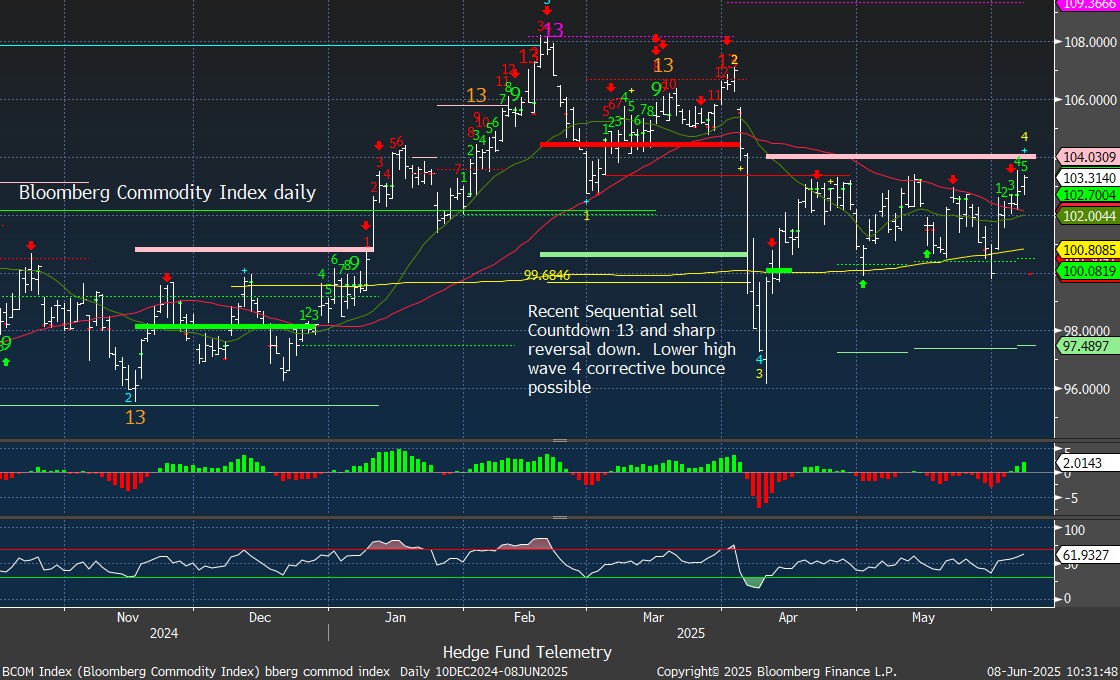The image size is (1120, 680).
Task: Click the orange 13 below the November low
Action: [135, 417]
